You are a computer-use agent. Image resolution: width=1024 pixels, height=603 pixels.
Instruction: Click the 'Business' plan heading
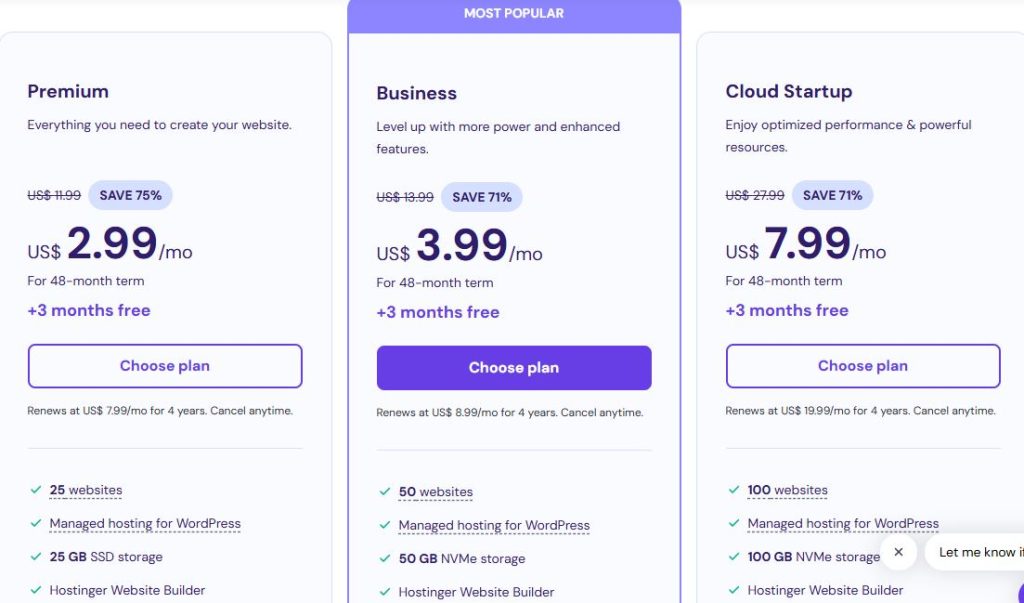click(416, 93)
